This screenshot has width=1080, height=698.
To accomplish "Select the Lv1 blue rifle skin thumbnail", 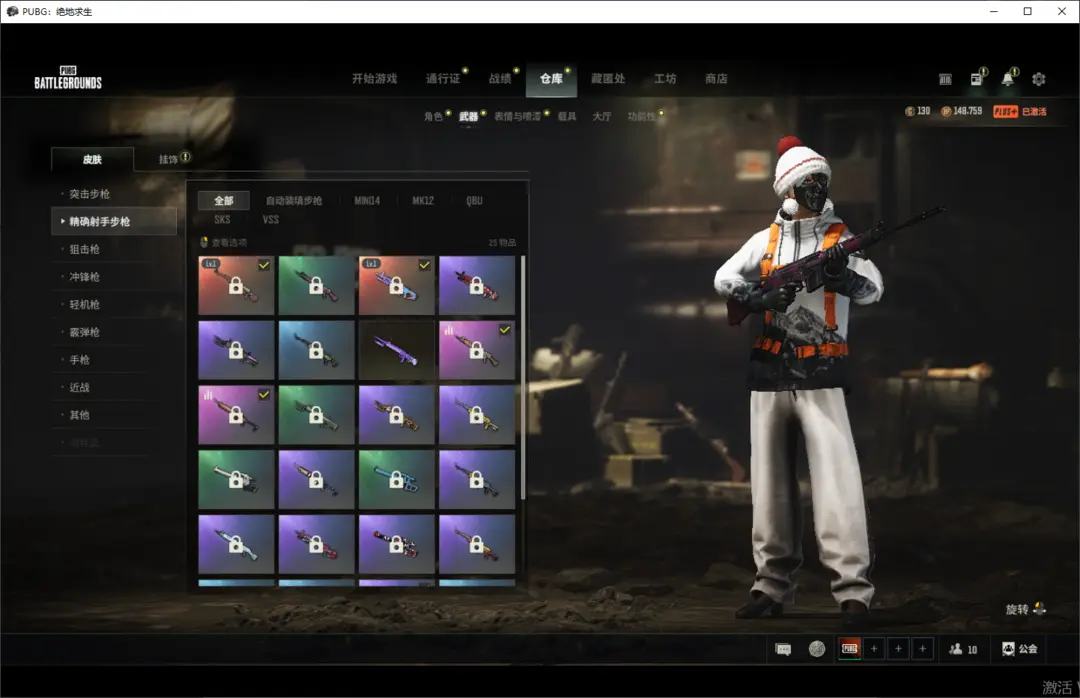I will [x=396, y=285].
